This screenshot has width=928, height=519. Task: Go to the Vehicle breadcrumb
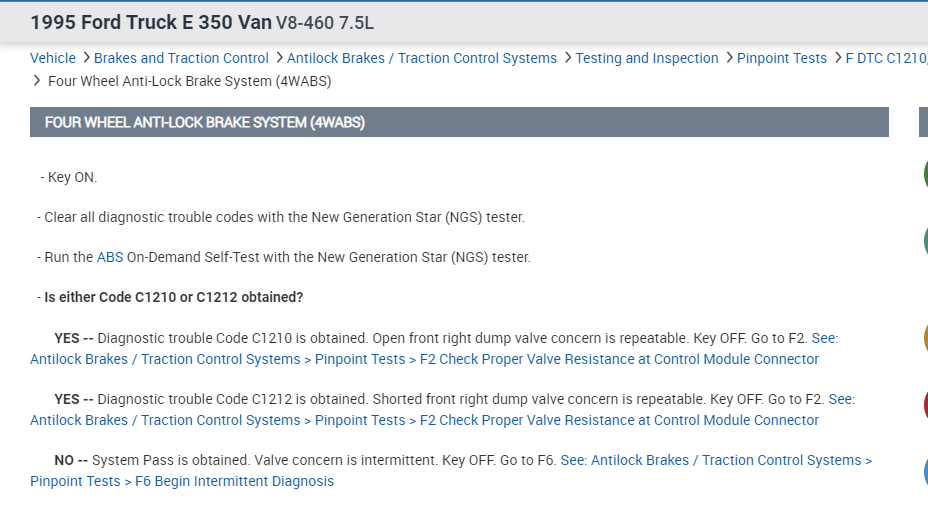[x=53, y=58]
